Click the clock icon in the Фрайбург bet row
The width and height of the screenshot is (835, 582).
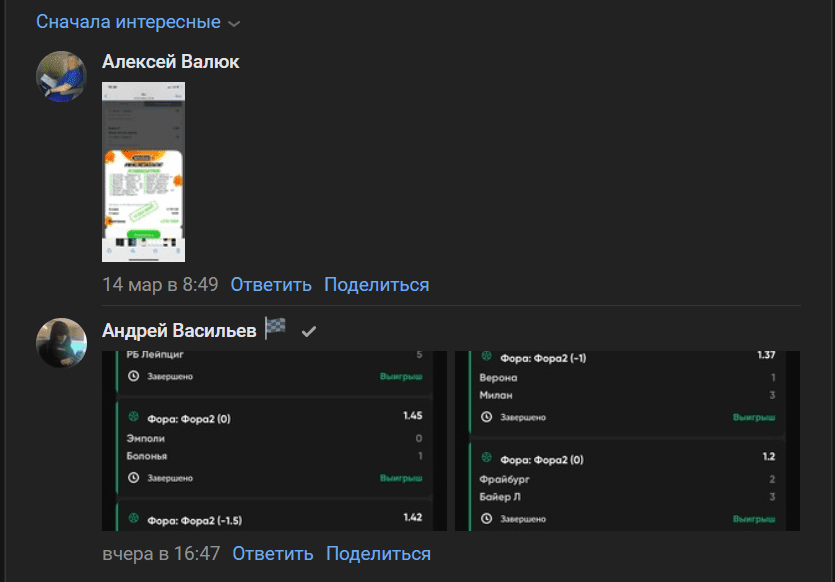[x=483, y=519]
